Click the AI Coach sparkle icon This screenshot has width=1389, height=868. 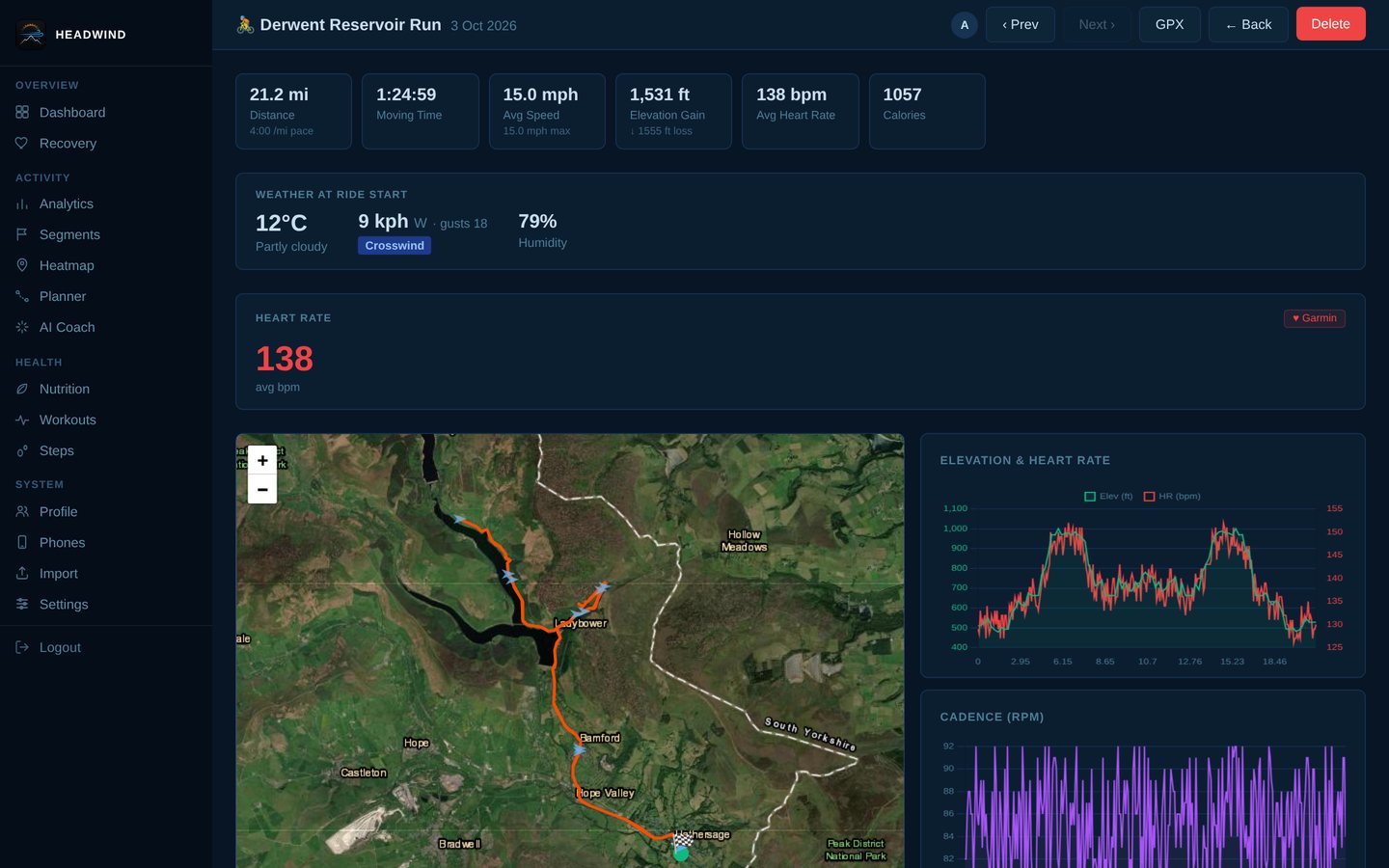click(x=22, y=328)
